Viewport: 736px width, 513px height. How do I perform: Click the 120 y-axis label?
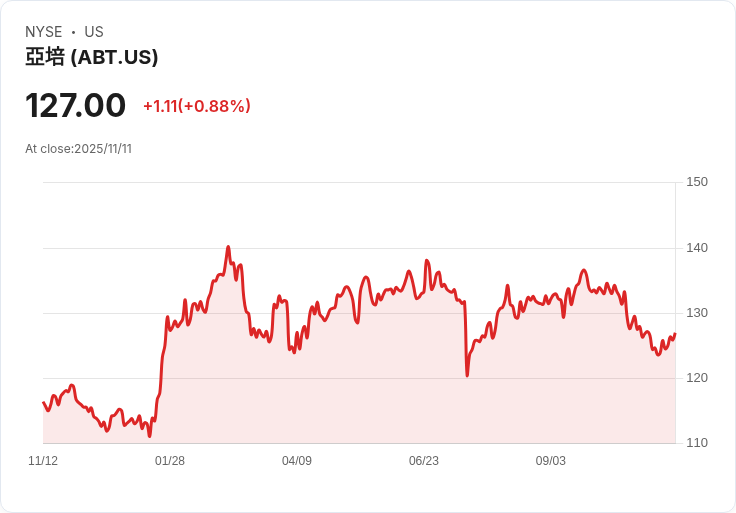pyautogui.click(x=697, y=377)
